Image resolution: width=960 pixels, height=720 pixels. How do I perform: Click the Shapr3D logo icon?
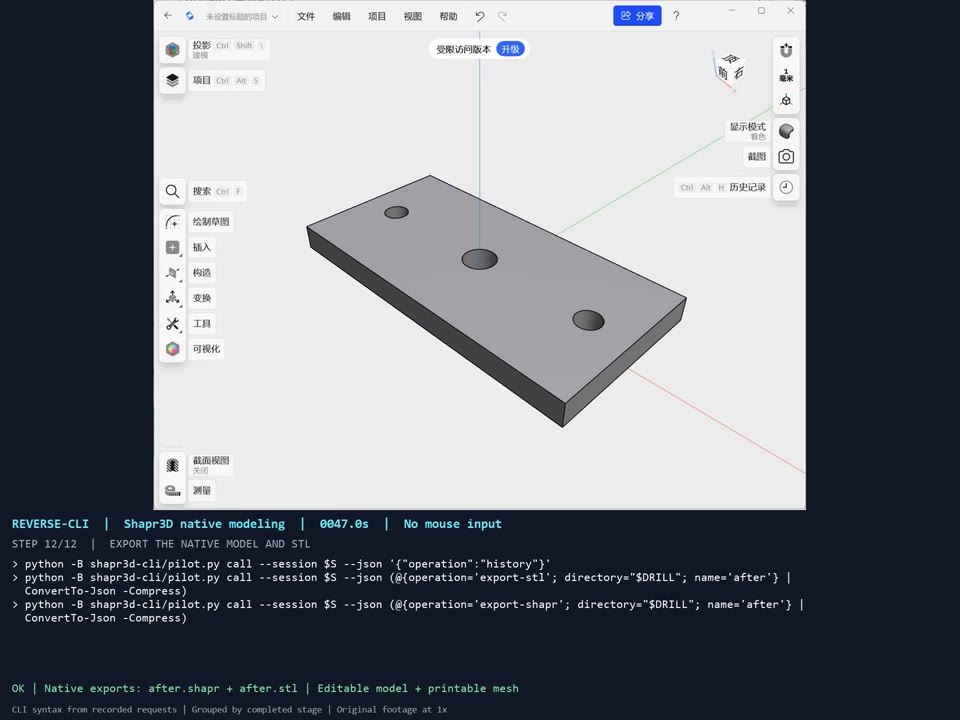(190, 16)
